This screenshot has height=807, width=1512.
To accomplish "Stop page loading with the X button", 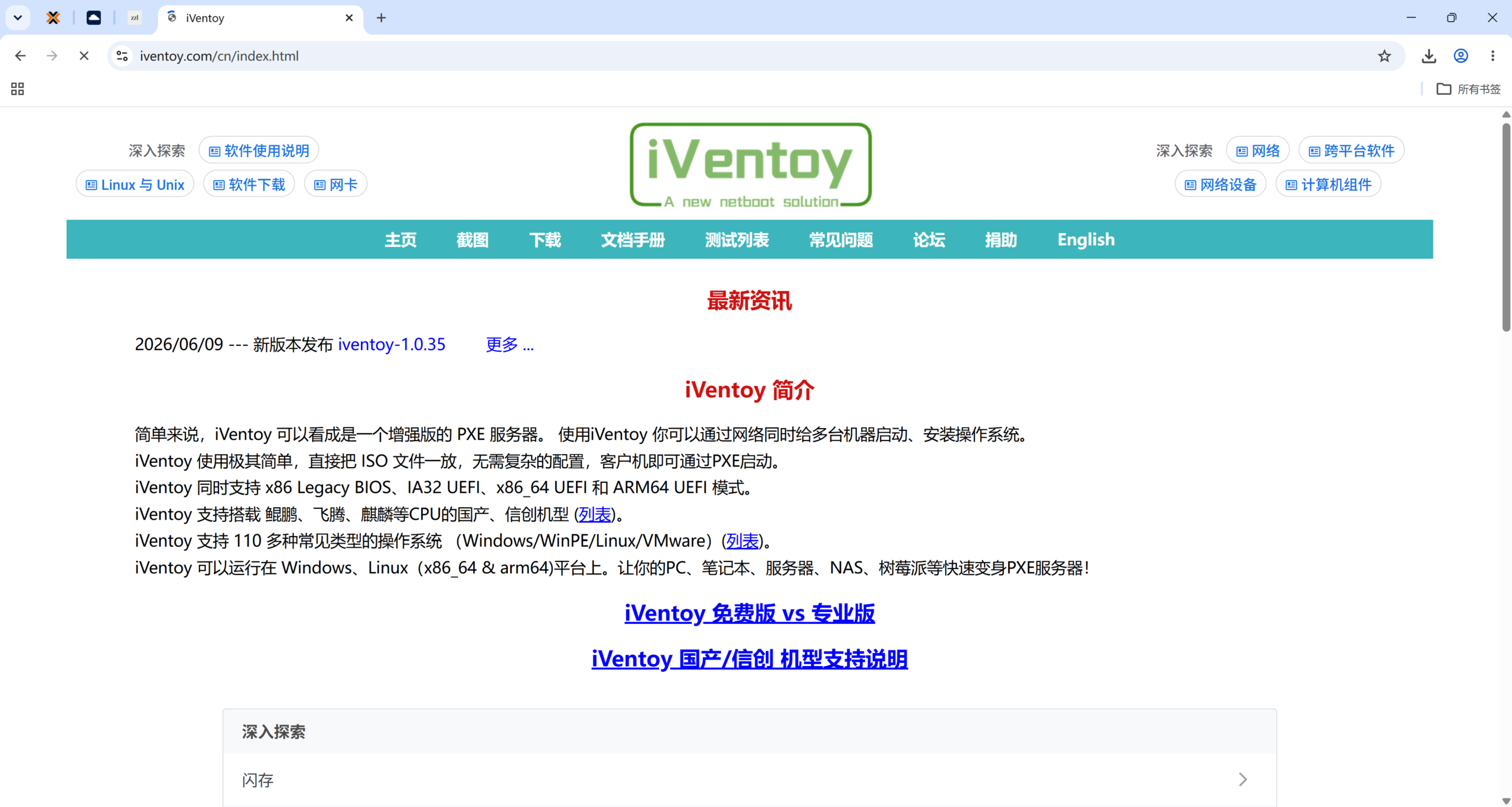I will [84, 55].
